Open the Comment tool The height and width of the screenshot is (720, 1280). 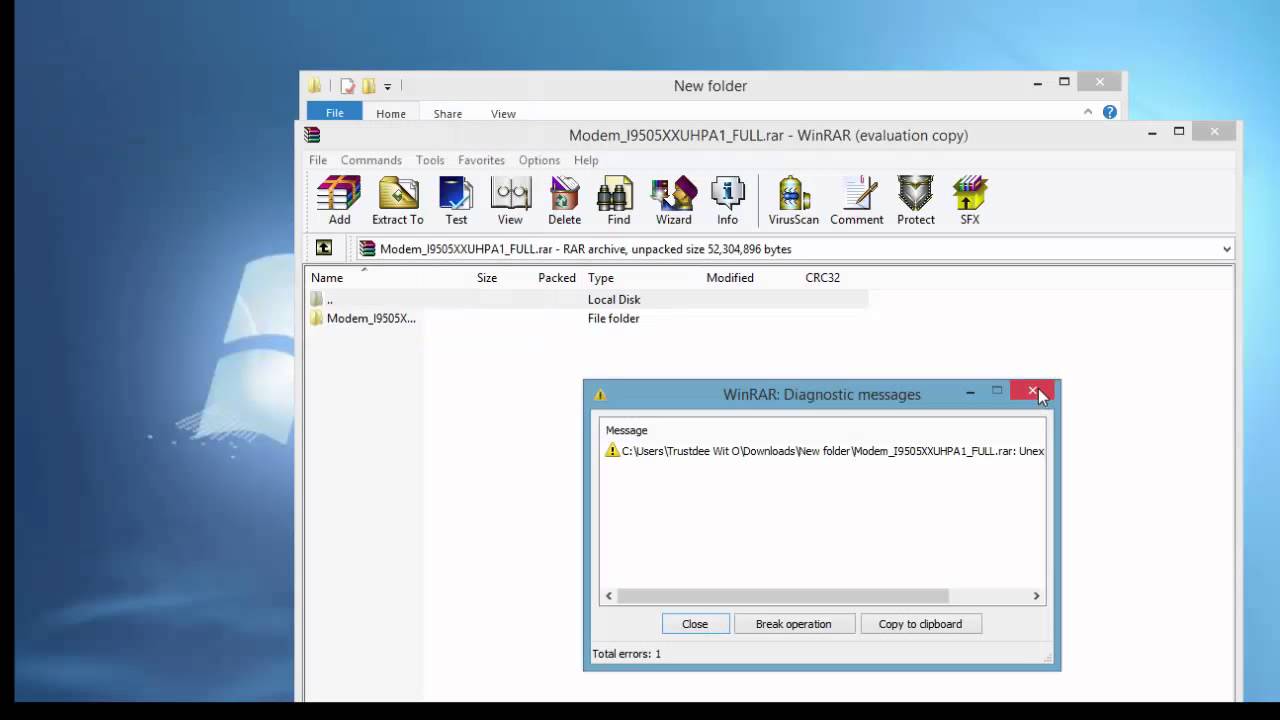857,201
